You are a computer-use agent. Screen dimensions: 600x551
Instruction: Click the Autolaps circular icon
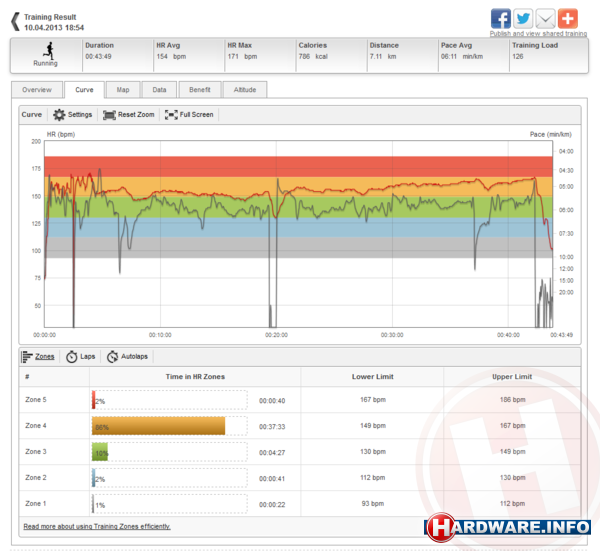click(112, 357)
